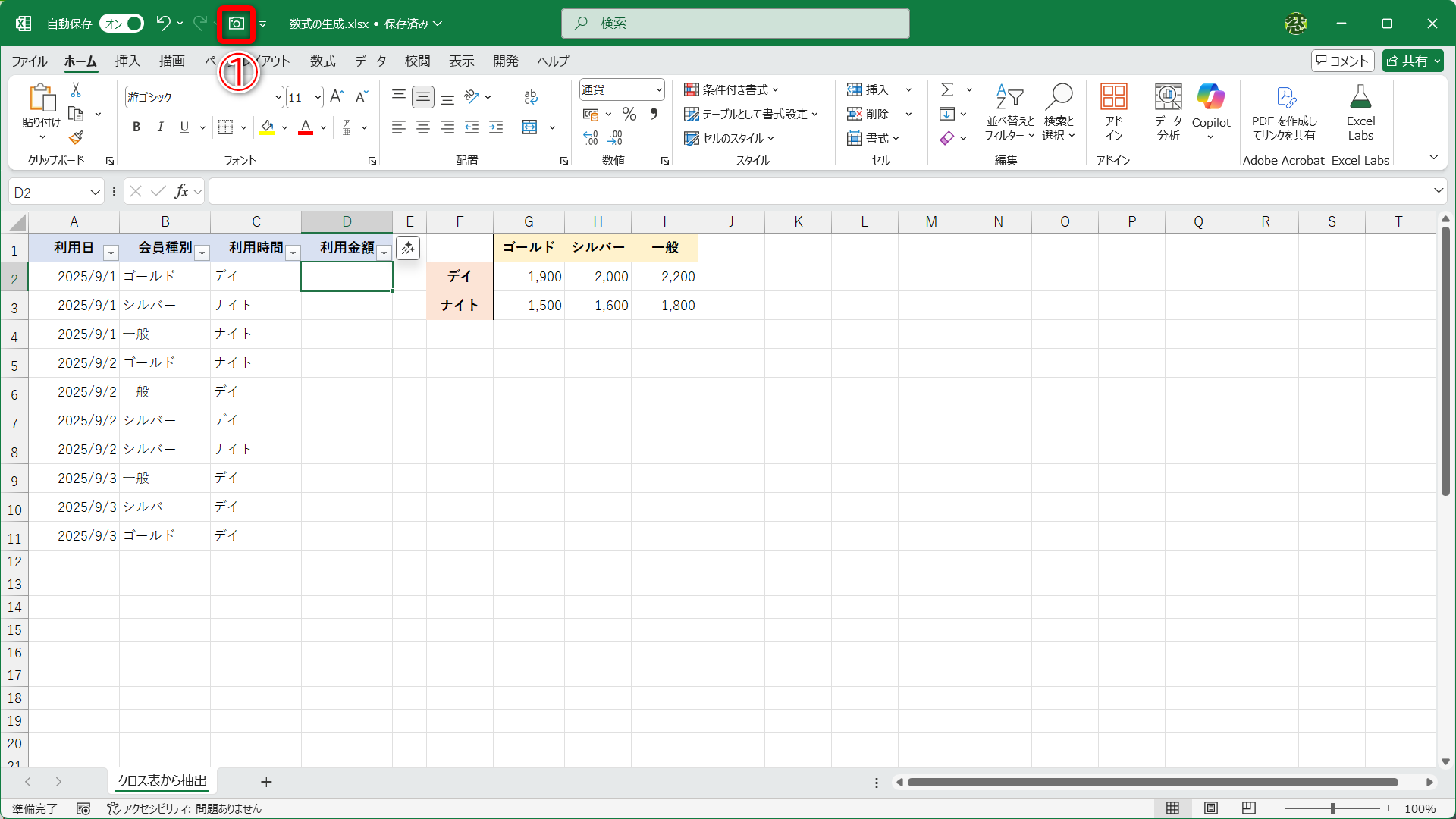Image resolution: width=1456 pixels, height=819 pixels.
Task: Open the 利用日 column filter dropdown
Action: 111,253
